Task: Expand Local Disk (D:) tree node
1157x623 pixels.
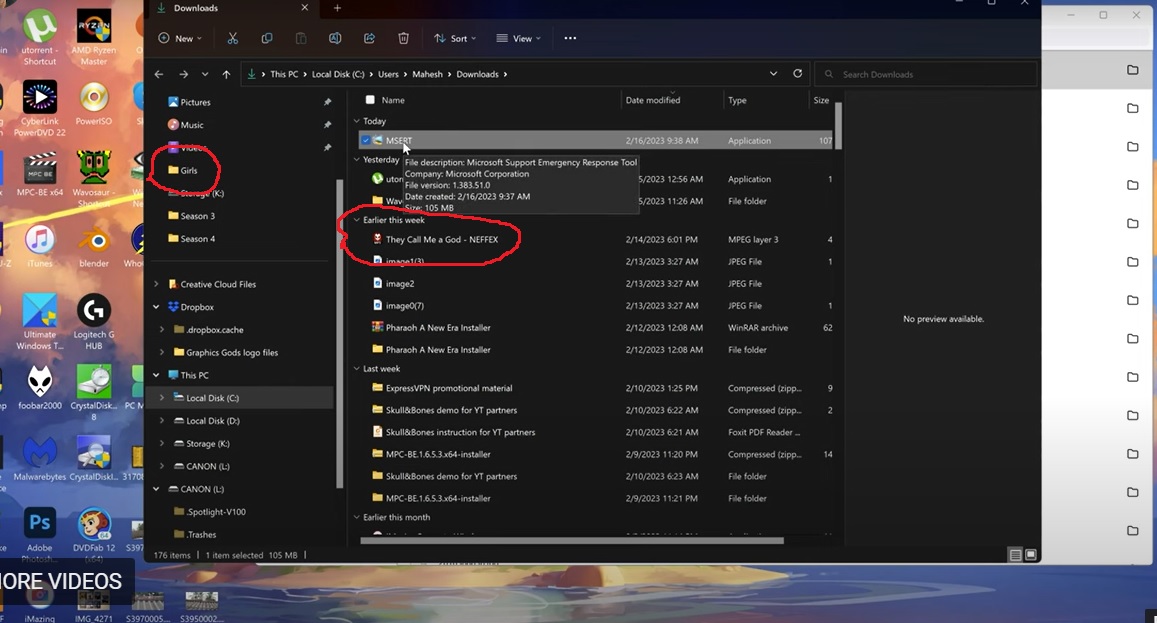Action: pyautogui.click(x=162, y=421)
